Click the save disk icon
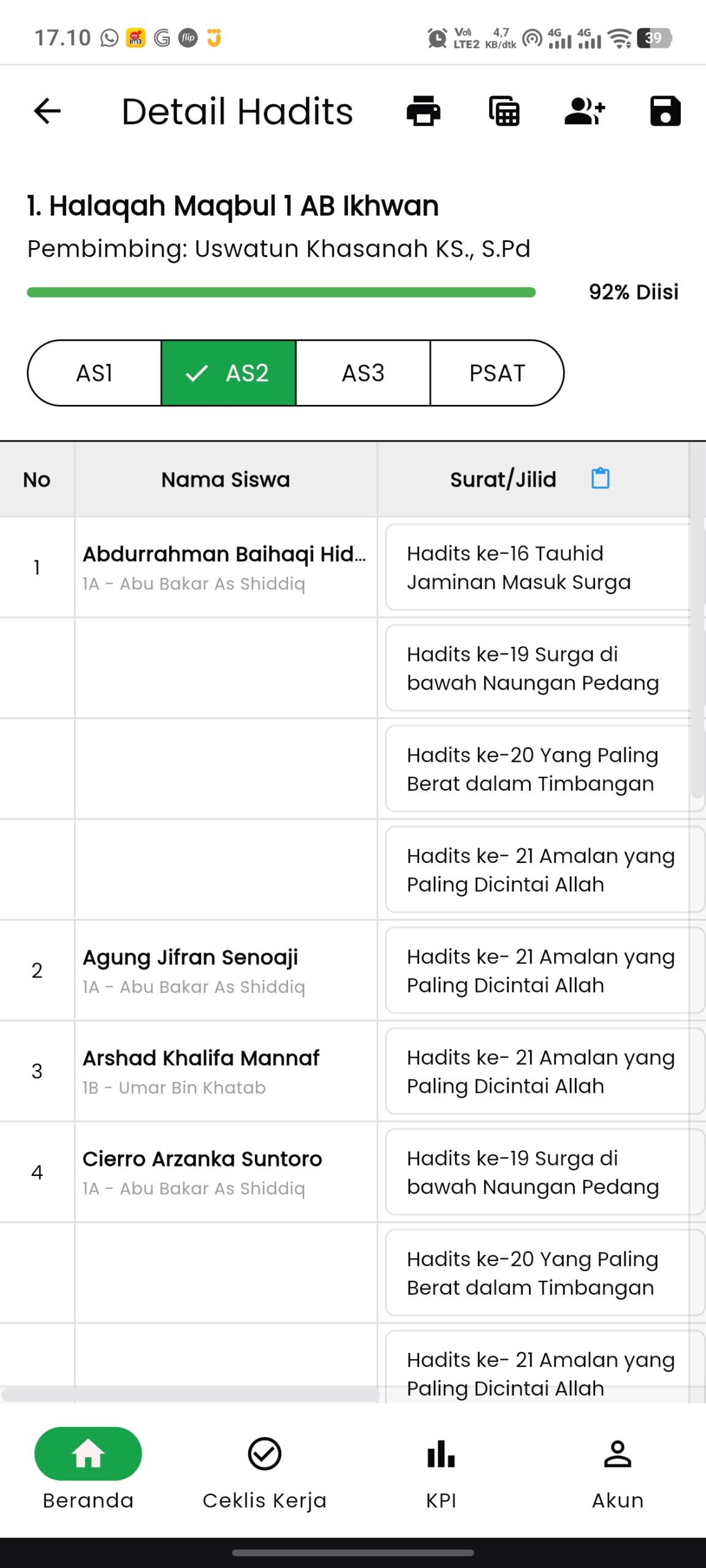The image size is (706, 1568). point(665,111)
